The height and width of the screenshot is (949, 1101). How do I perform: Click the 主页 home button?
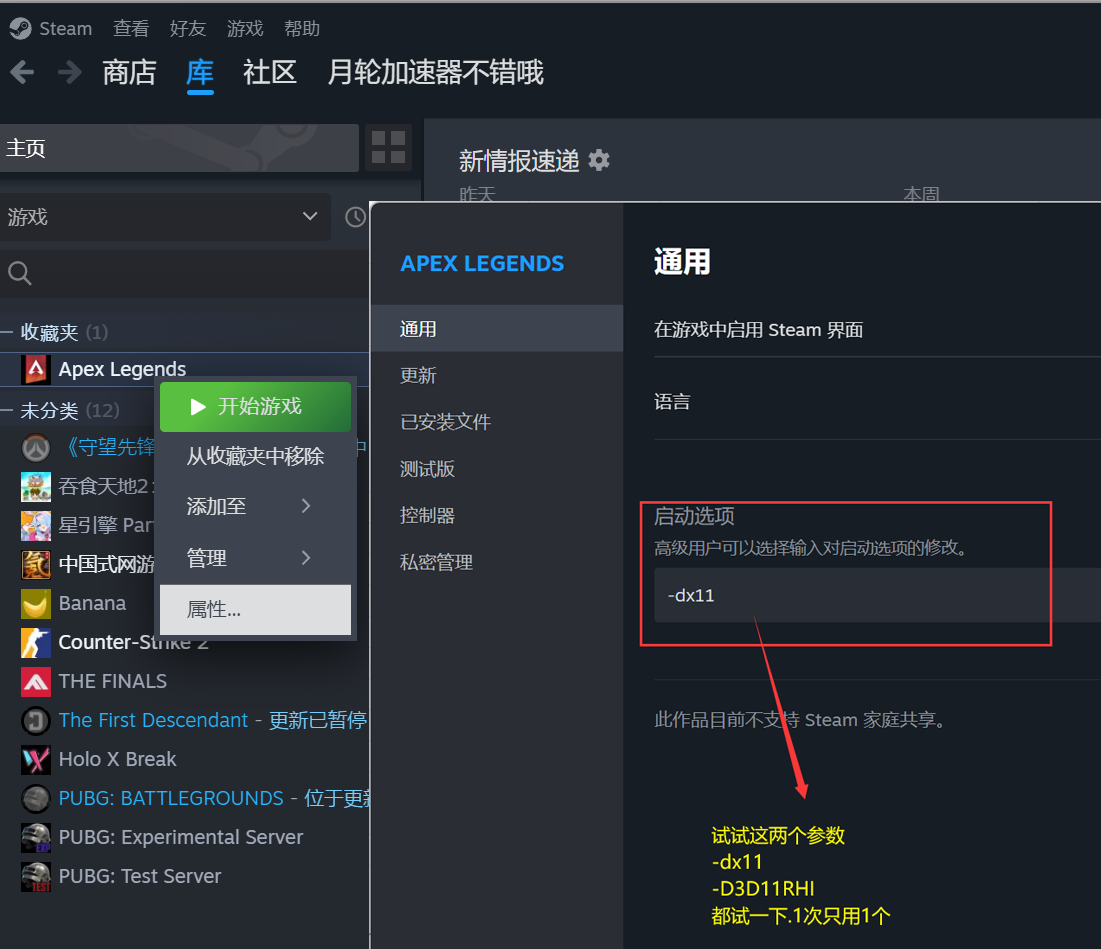pos(179,147)
